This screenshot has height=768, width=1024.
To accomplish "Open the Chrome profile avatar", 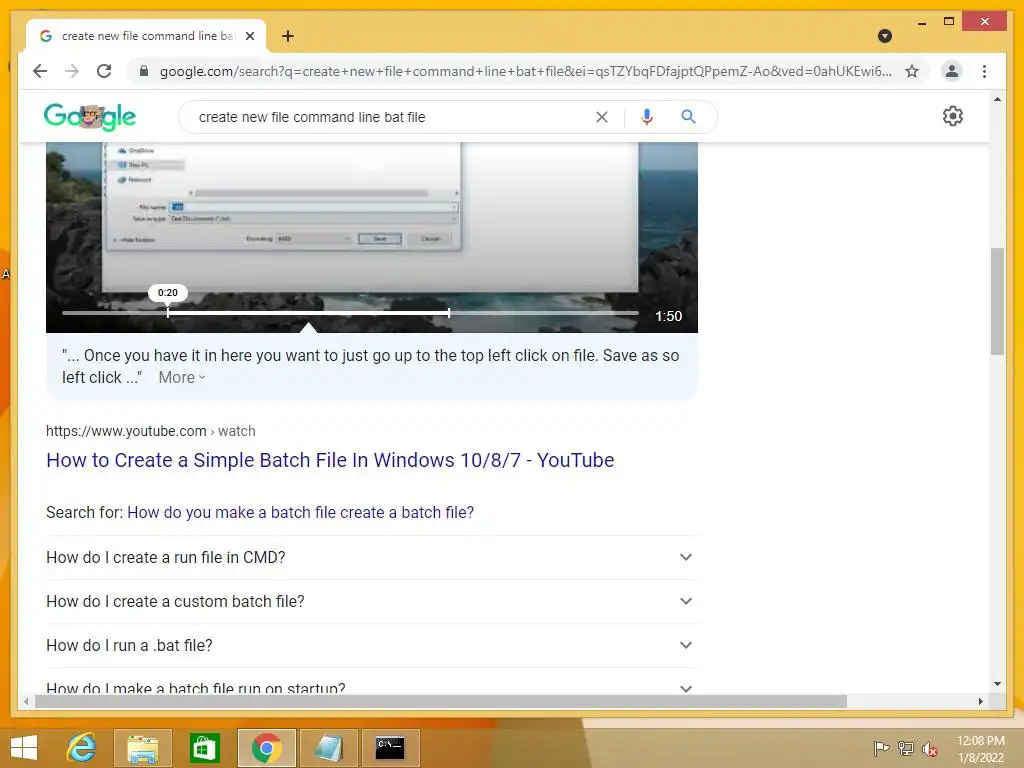I will point(952,71).
